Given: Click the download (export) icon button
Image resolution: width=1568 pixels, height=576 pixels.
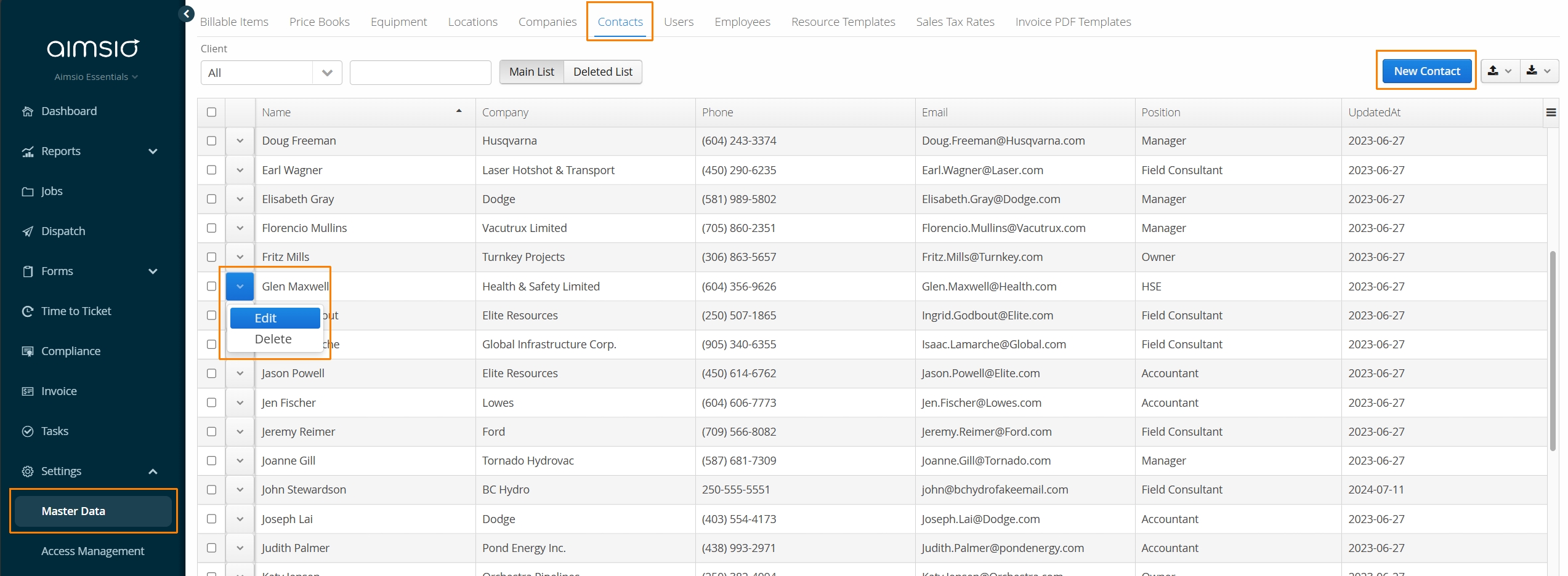Looking at the screenshot, I should click(1539, 71).
